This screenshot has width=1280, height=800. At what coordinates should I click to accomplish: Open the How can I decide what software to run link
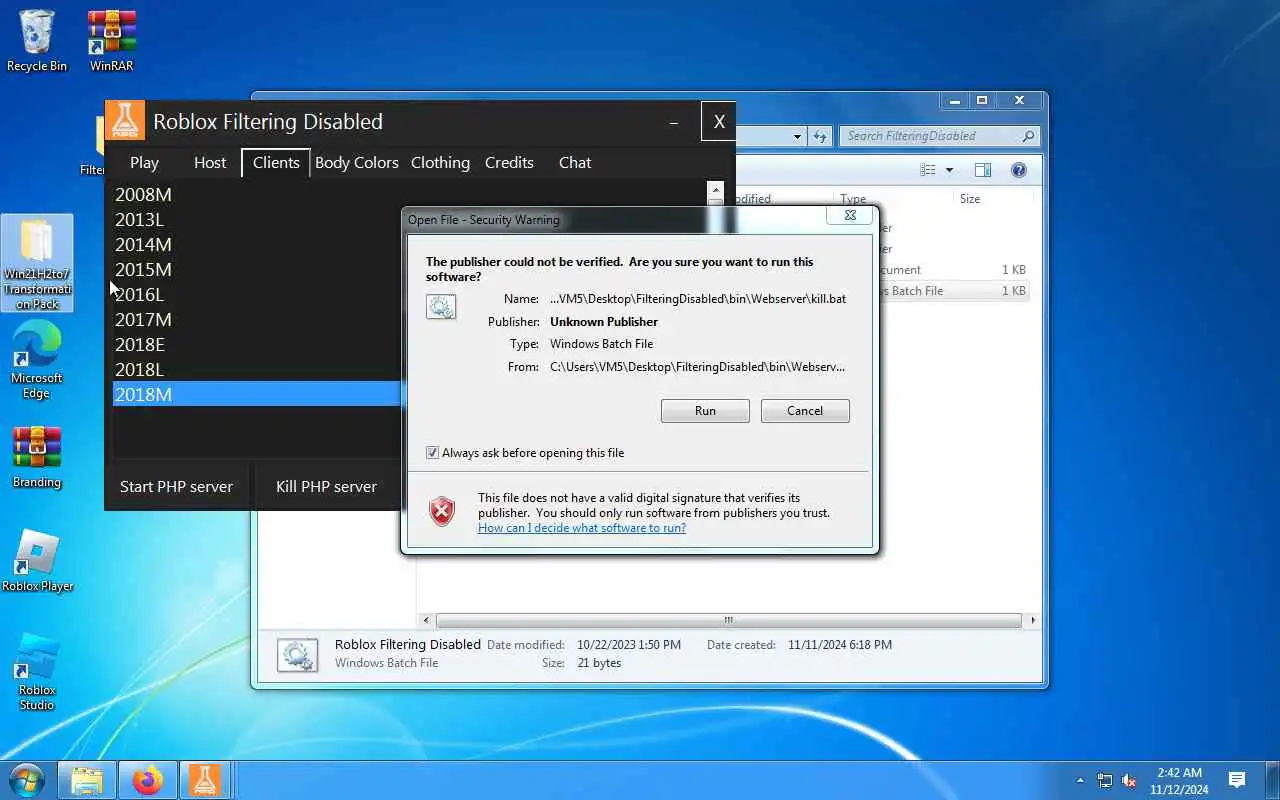click(582, 528)
